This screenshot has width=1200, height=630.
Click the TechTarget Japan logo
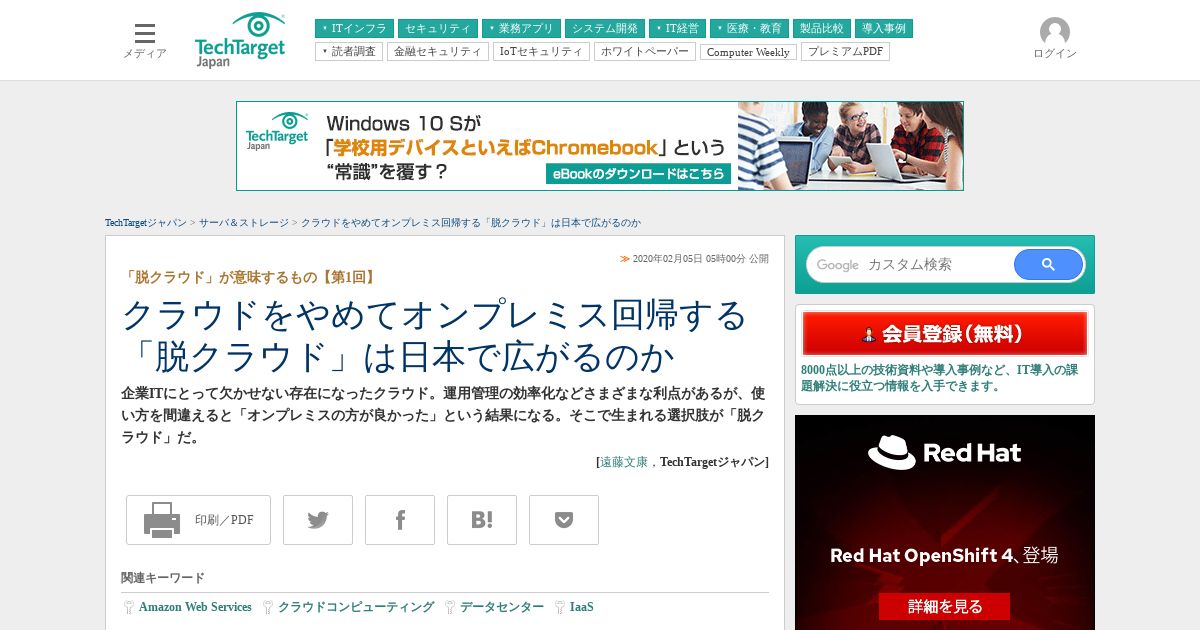(x=240, y=40)
